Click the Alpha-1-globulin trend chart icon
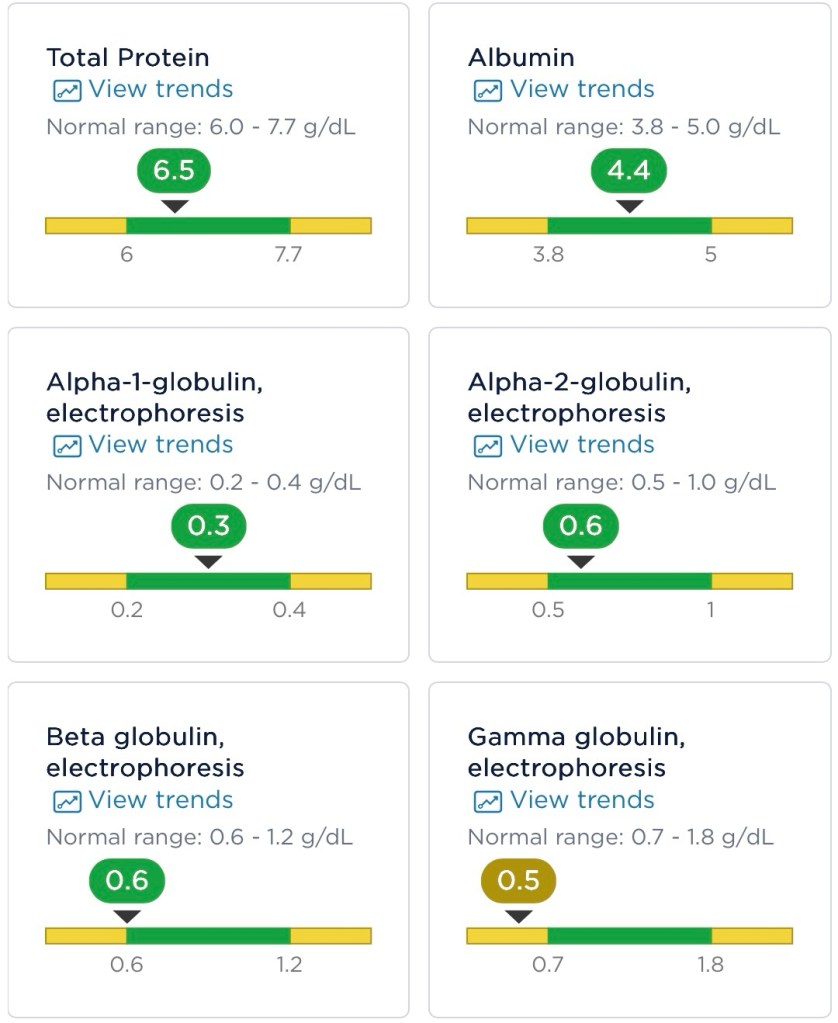Viewport: 838px width, 1023px height. tap(66, 446)
